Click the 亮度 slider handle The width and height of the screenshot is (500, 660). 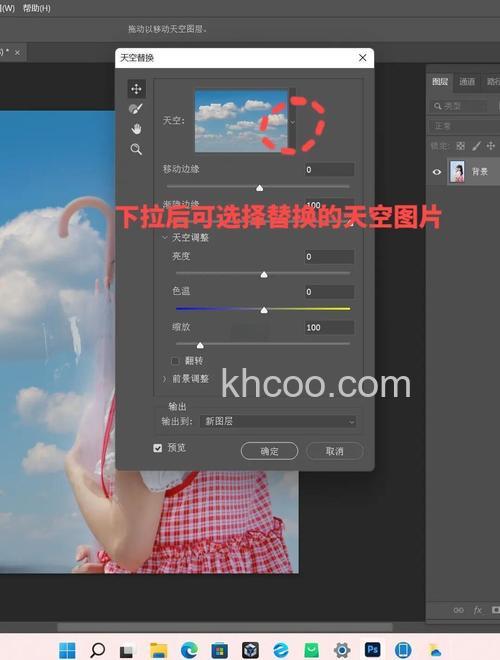tap(264, 274)
